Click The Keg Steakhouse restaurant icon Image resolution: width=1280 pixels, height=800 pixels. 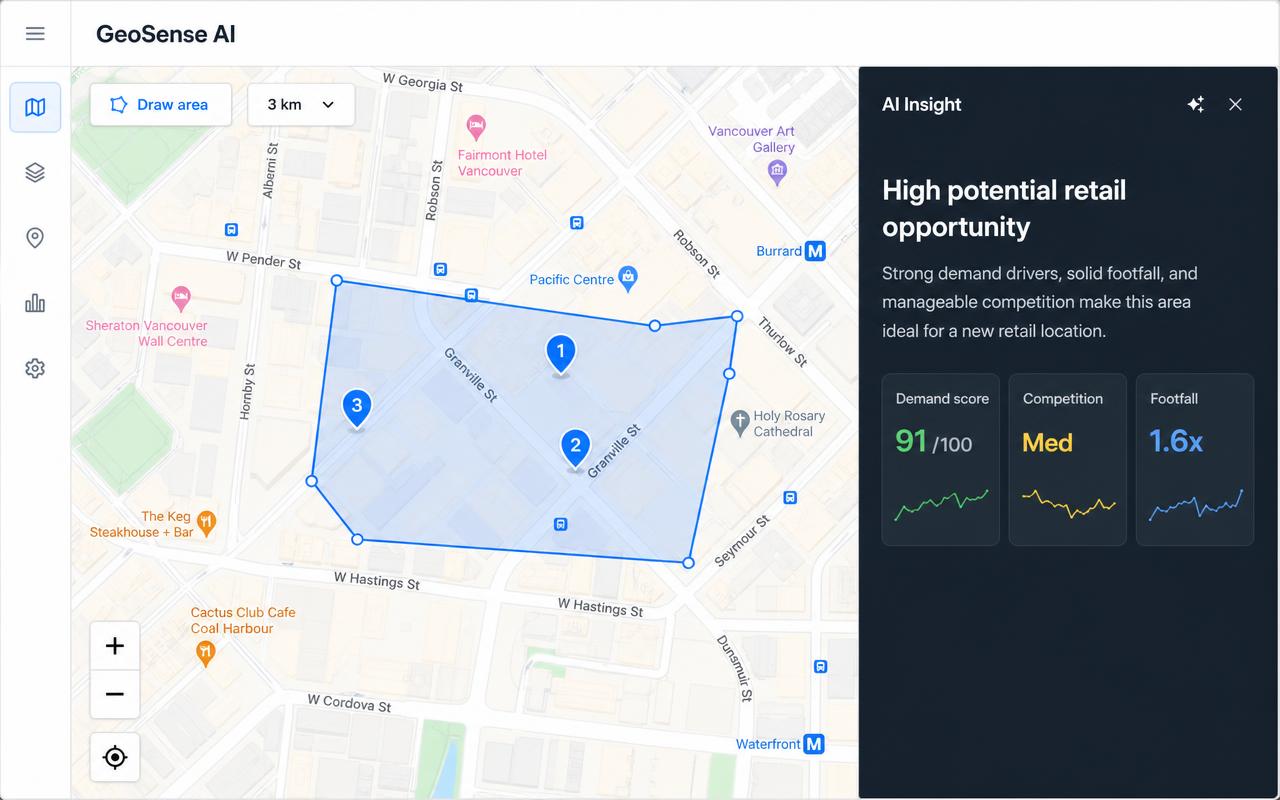[206, 522]
